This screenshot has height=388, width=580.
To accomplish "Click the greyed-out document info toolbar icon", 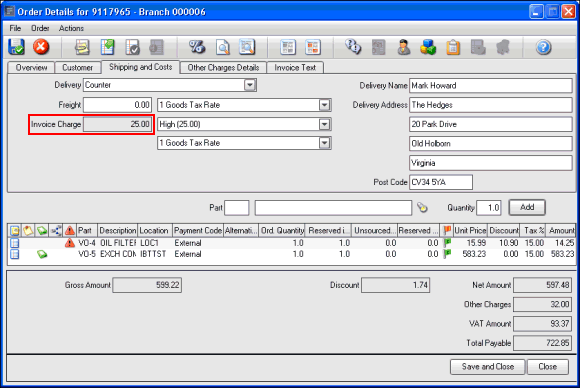I will coord(156,47).
